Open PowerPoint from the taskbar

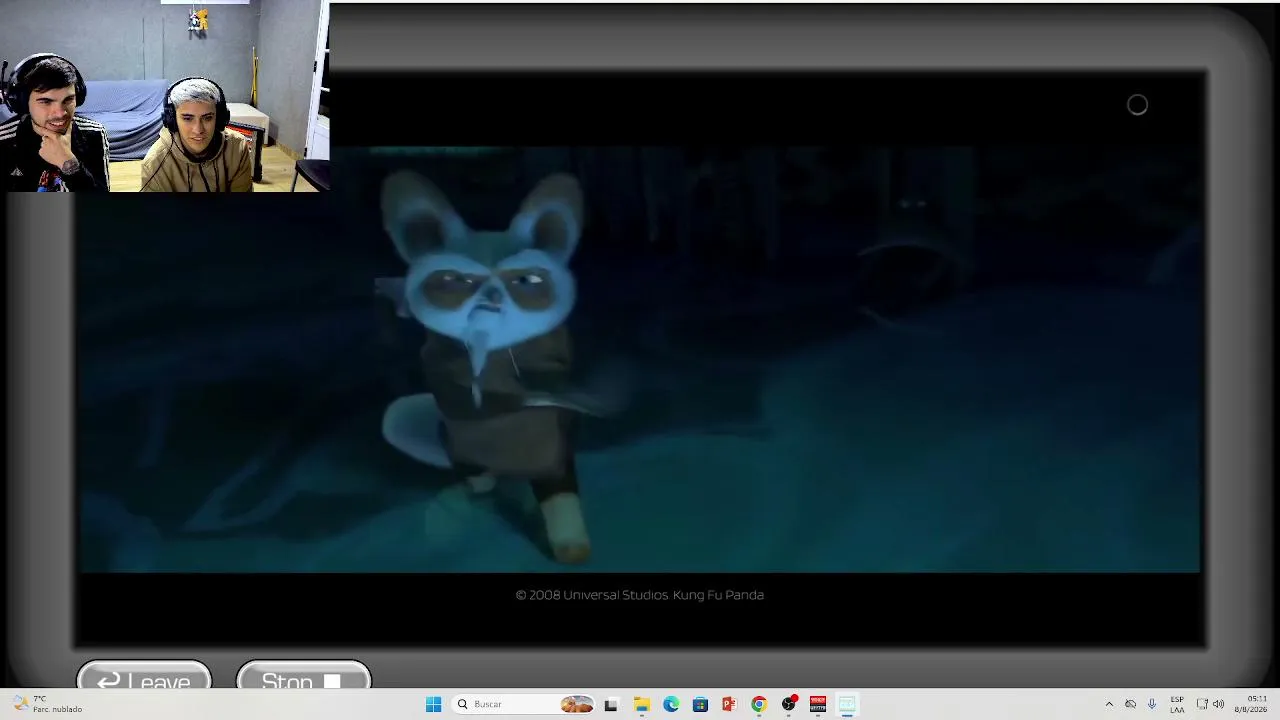point(729,704)
